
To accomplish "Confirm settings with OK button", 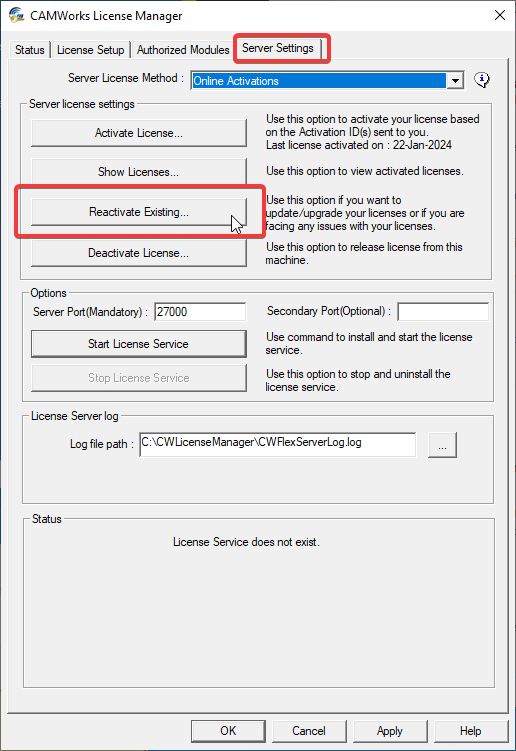I will coord(228,730).
